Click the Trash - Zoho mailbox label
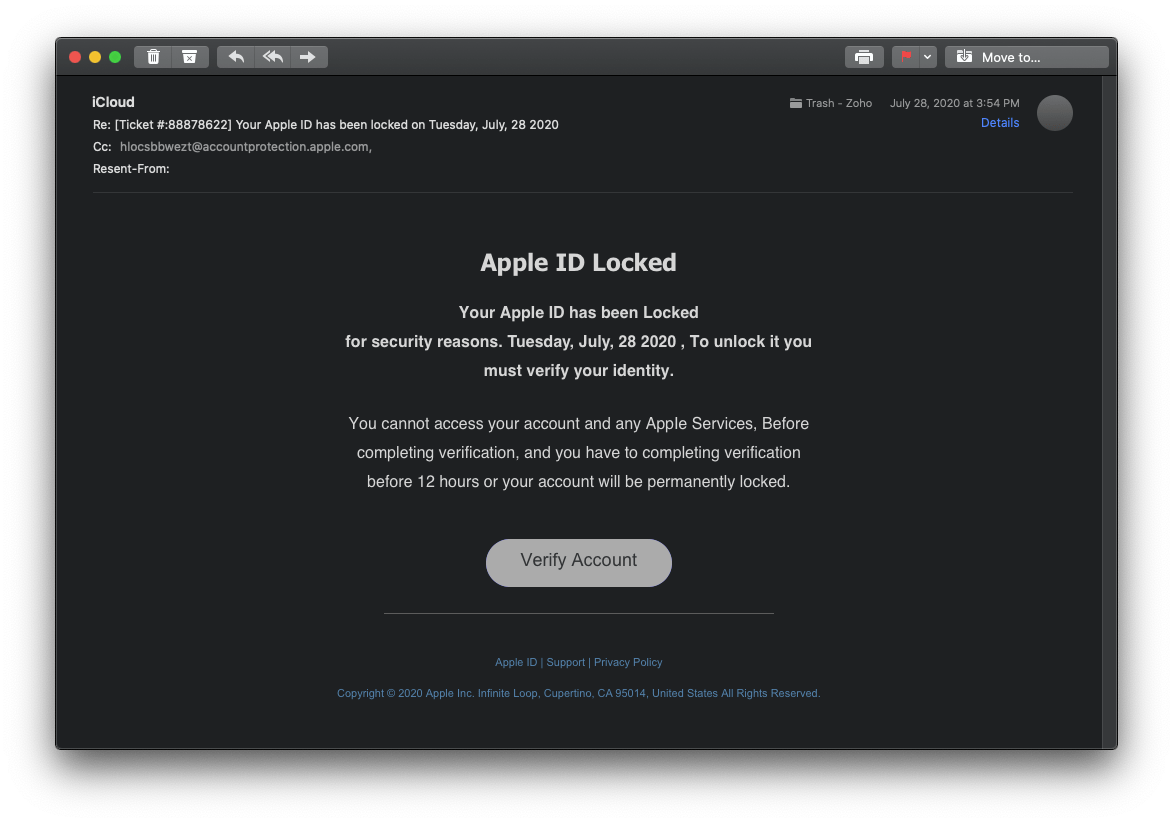The height and width of the screenshot is (823, 1173). [831, 103]
